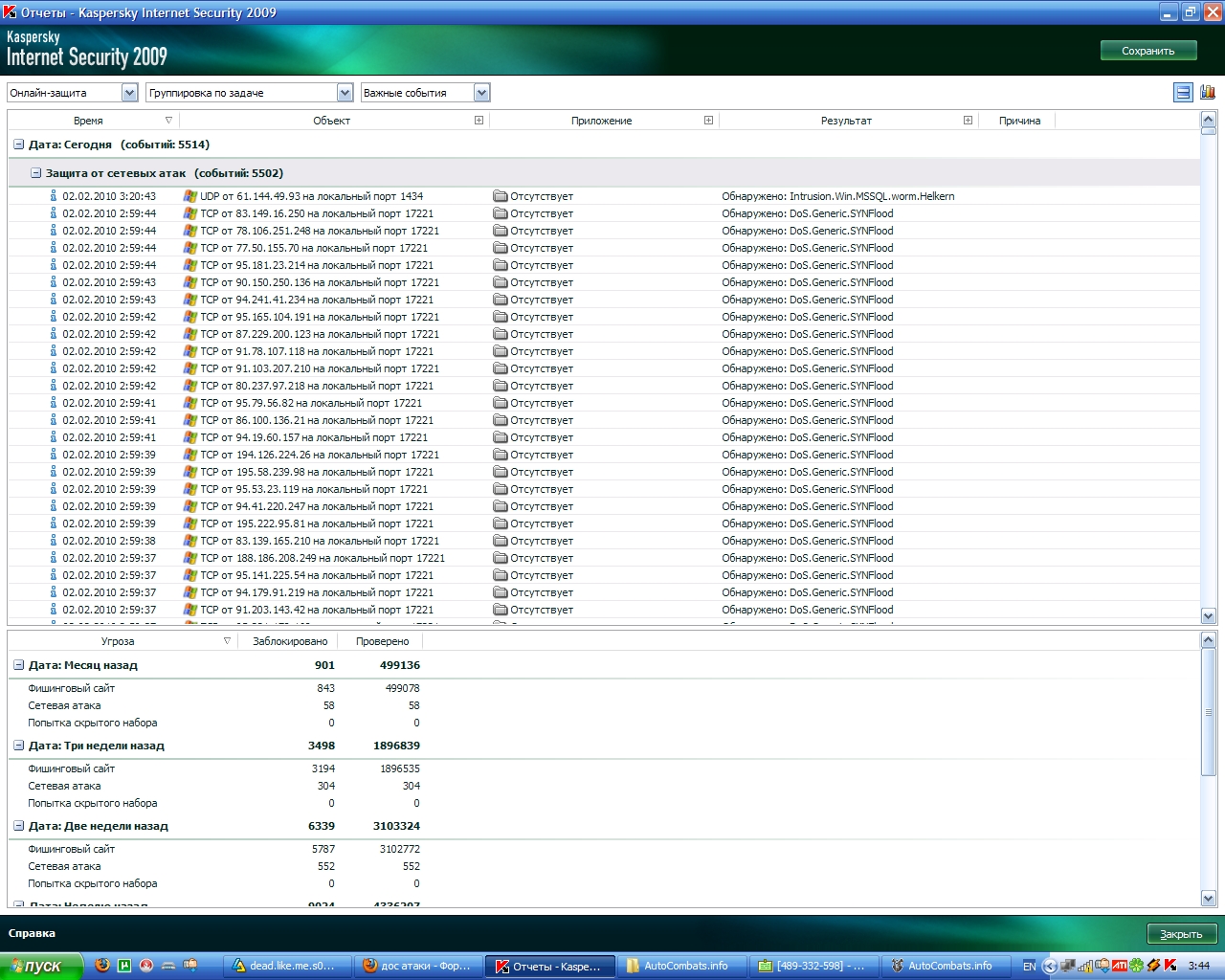The height and width of the screenshot is (980, 1225).
Task: Collapse the Дата: Месяц назад group
Action: (18, 665)
